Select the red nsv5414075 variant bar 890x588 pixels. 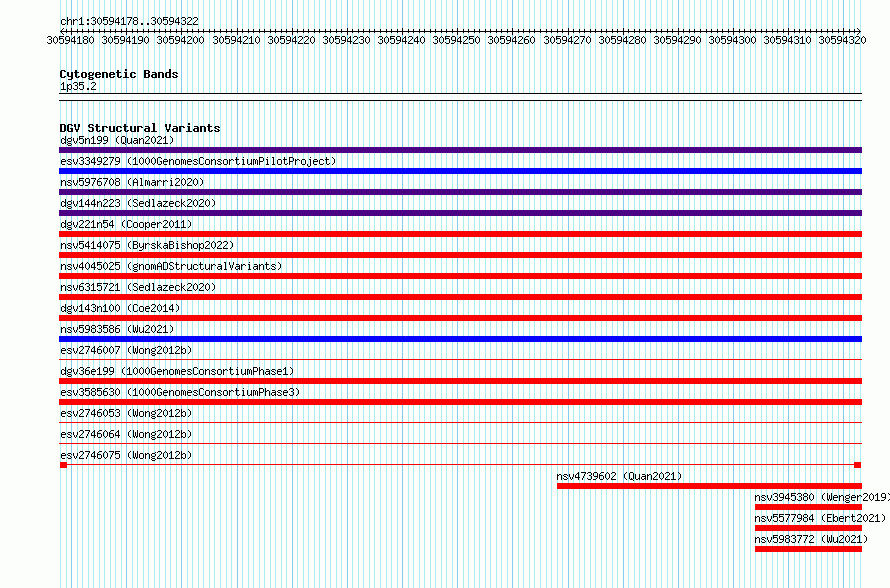460,255
